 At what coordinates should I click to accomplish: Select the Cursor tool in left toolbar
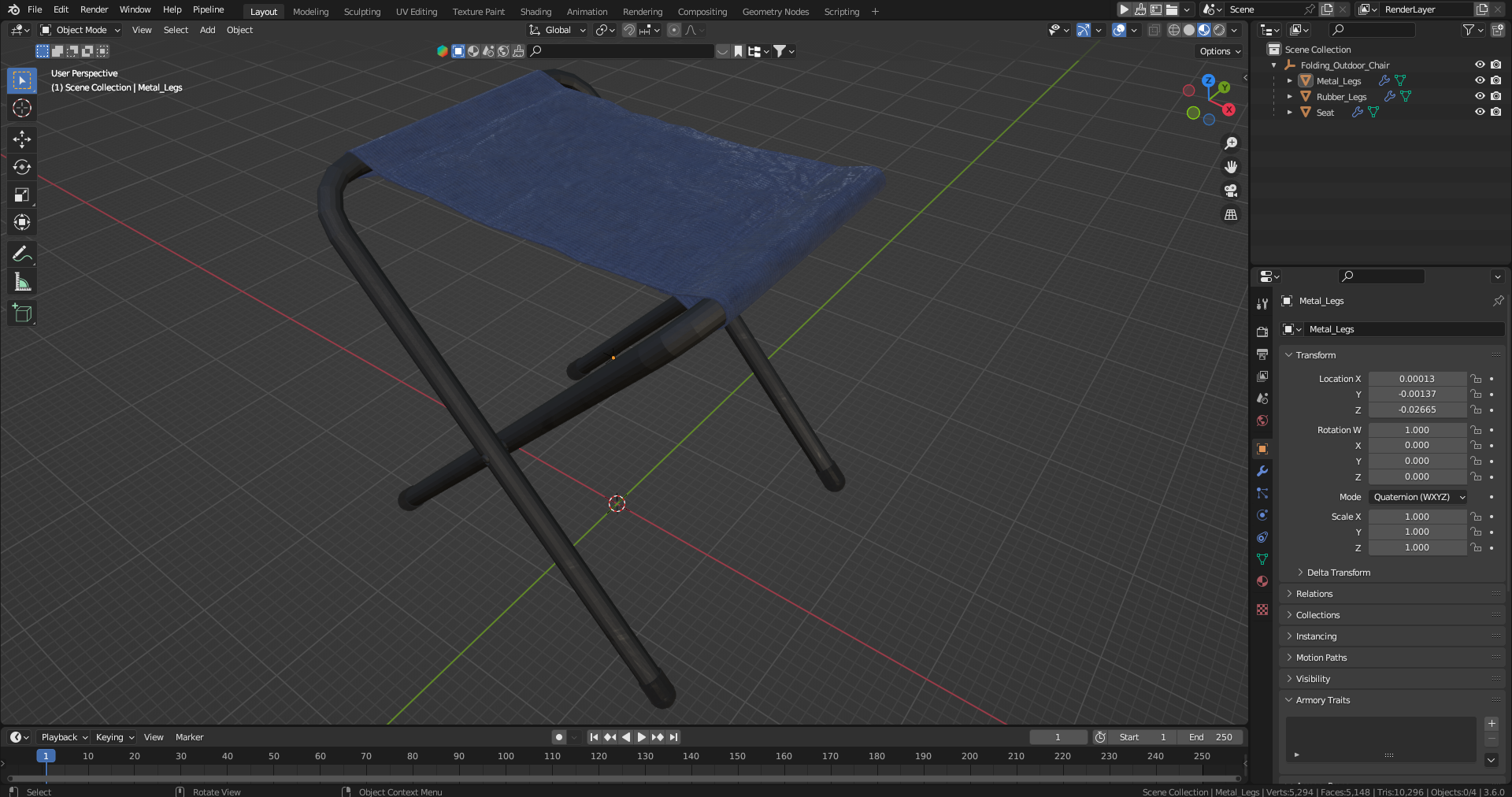point(22,108)
